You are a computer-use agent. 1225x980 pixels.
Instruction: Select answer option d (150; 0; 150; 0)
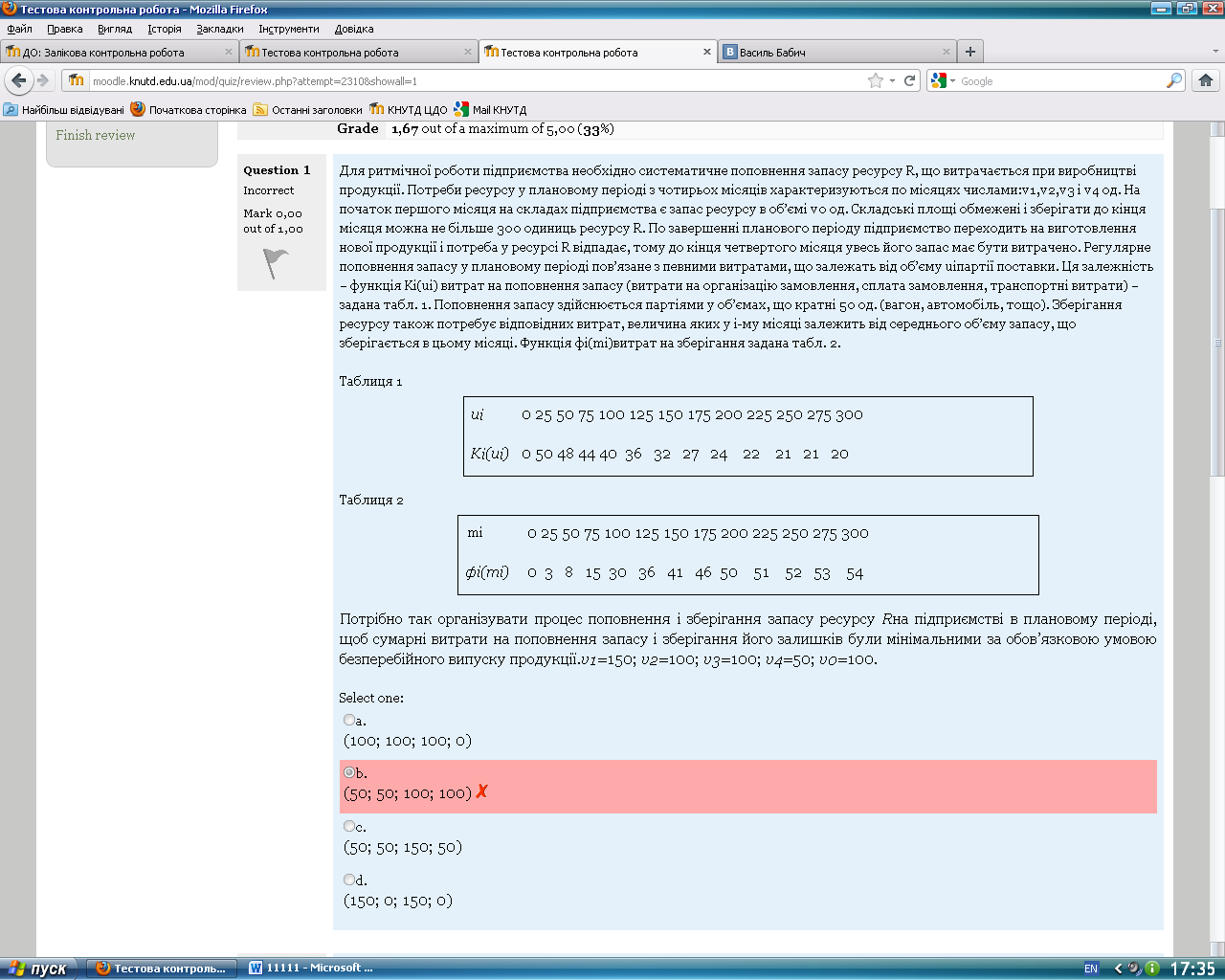coord(349,880)
